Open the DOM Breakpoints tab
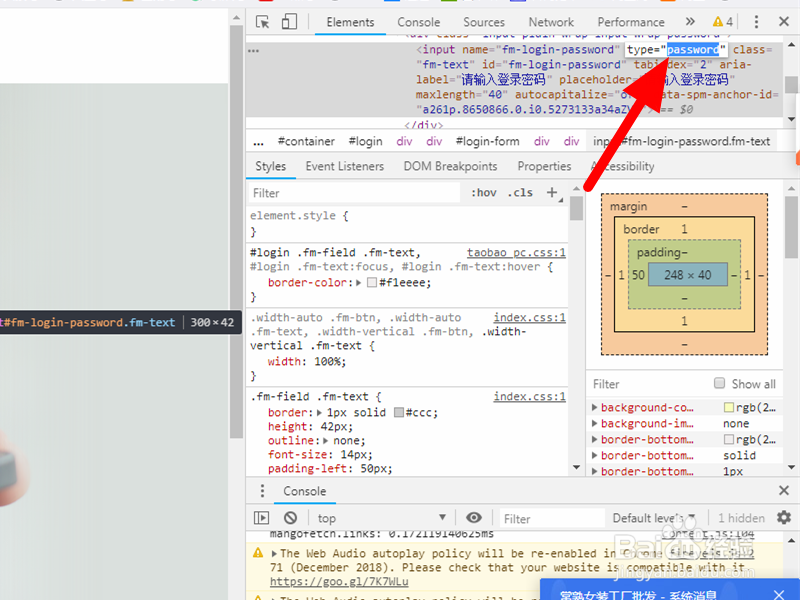800x600 pixels. pyautogui.click(x=450, y=166)
